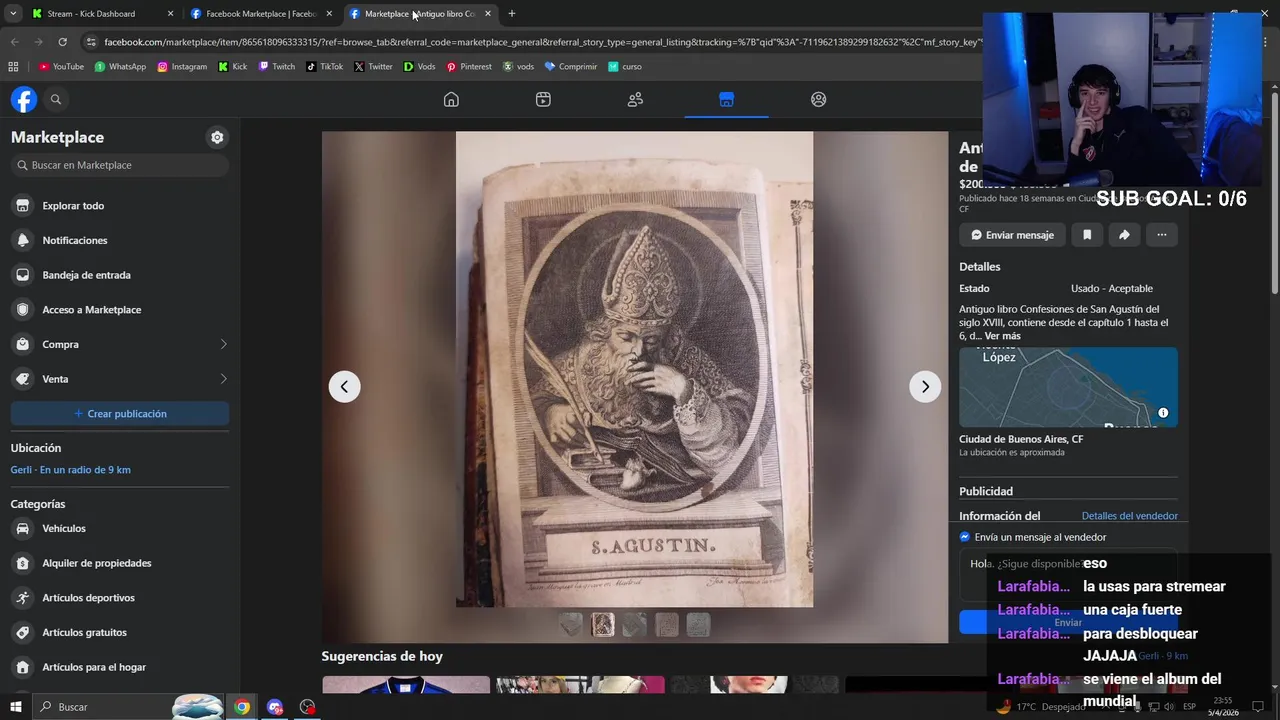Open Comprimir bookmark
Viewport: 1280px width, 720px height.
click(x=570, y=67)
